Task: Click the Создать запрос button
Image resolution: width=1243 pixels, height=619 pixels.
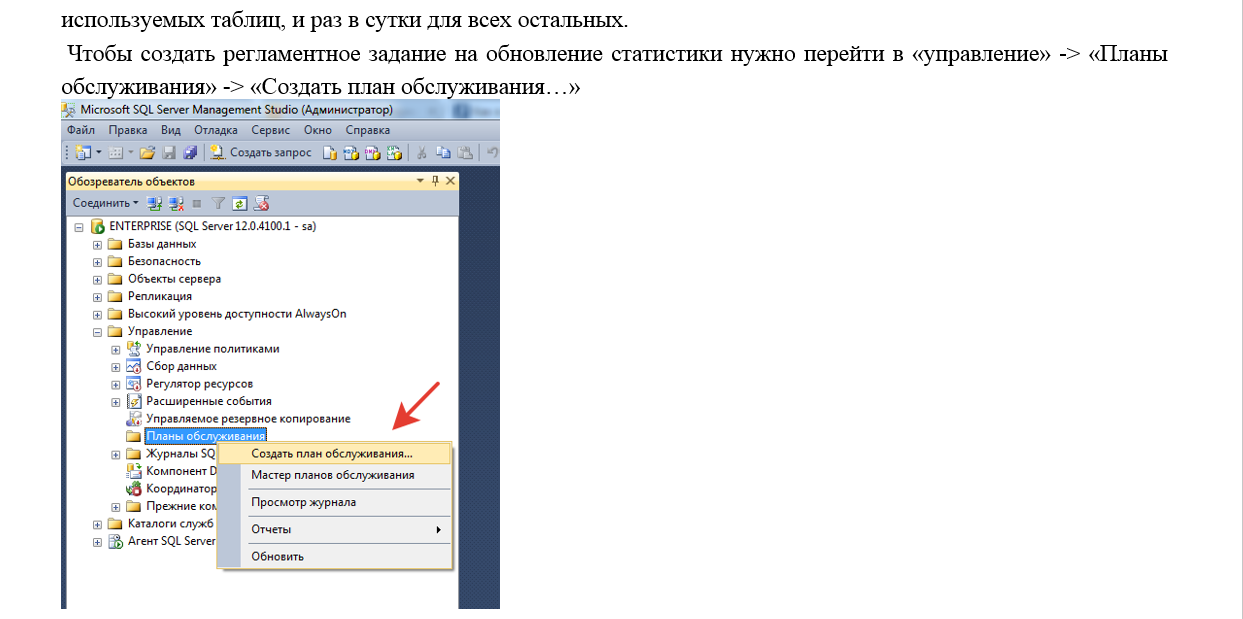Action: point(261,153)
